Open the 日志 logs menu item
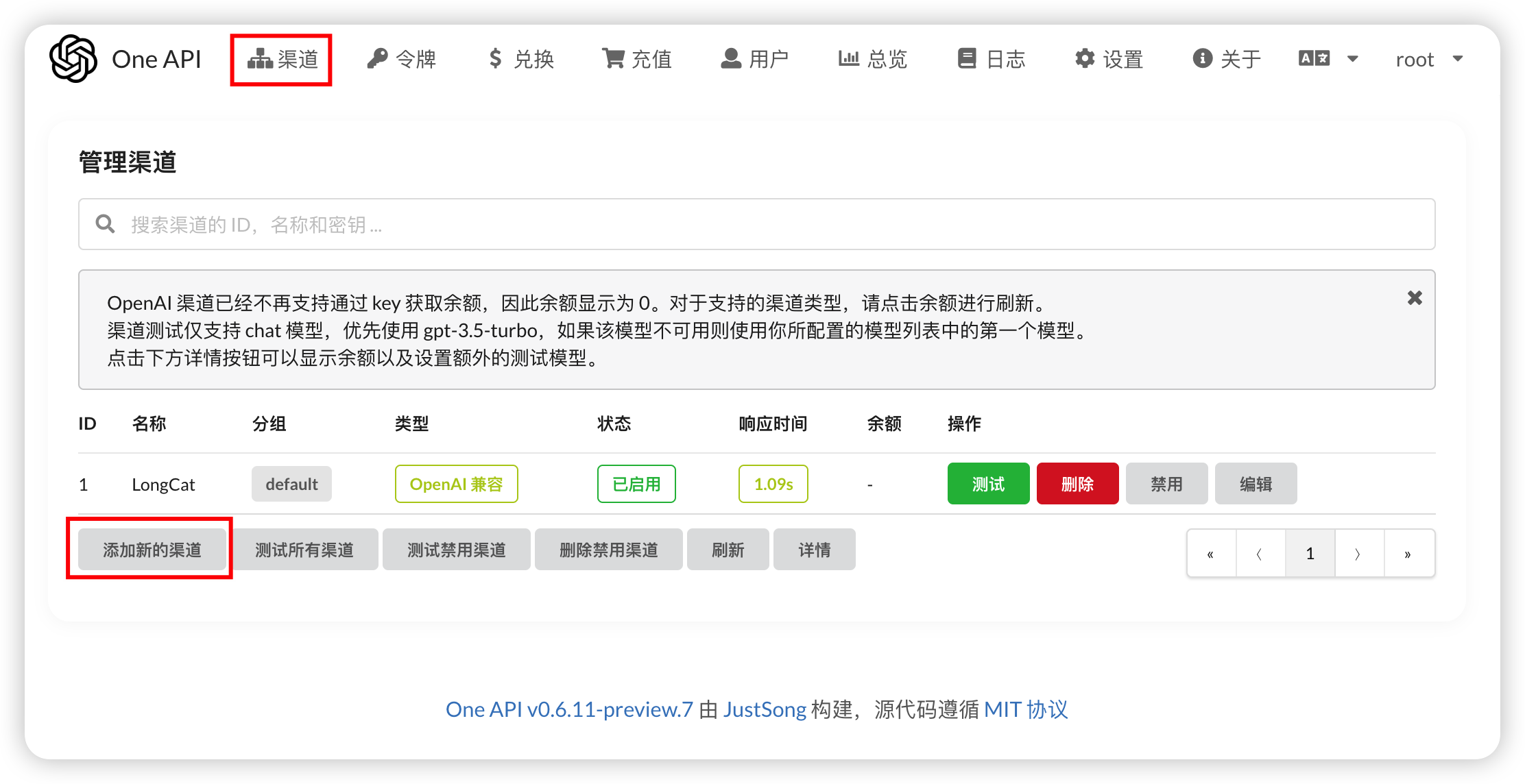1525x784 pixels. (992, 60)
